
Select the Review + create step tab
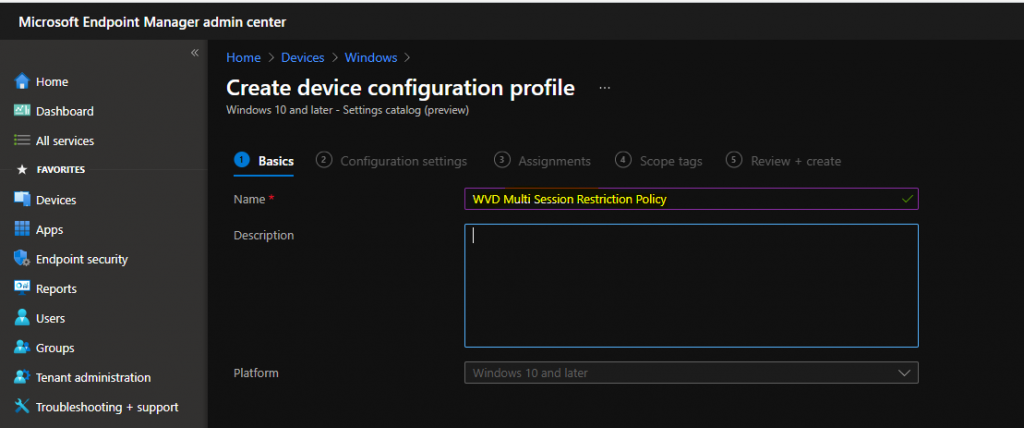(x=784, y=161)
